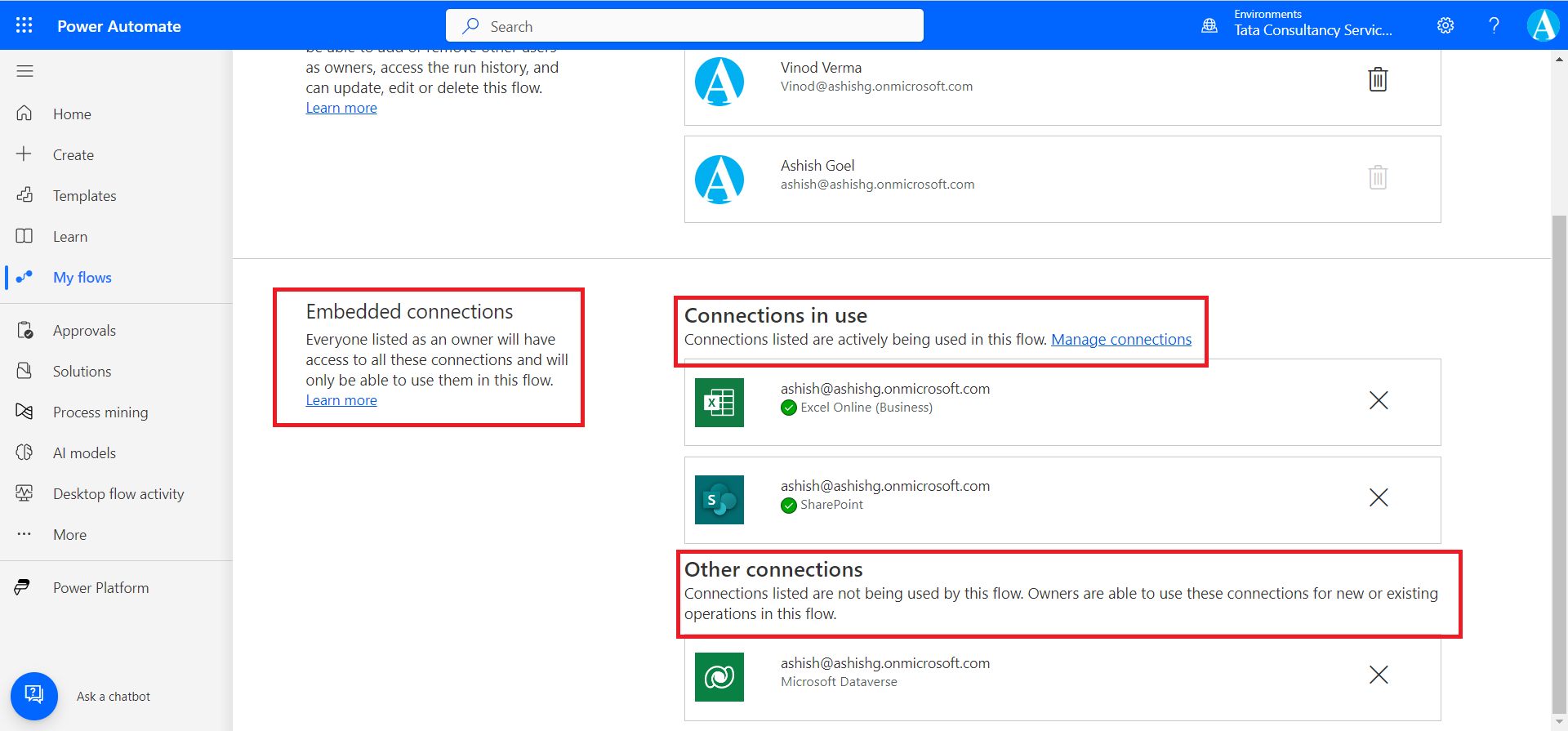The width and height of the screenshot is (1568, 731).
Task: Go to My flows in sidebar
Action: 82,278
